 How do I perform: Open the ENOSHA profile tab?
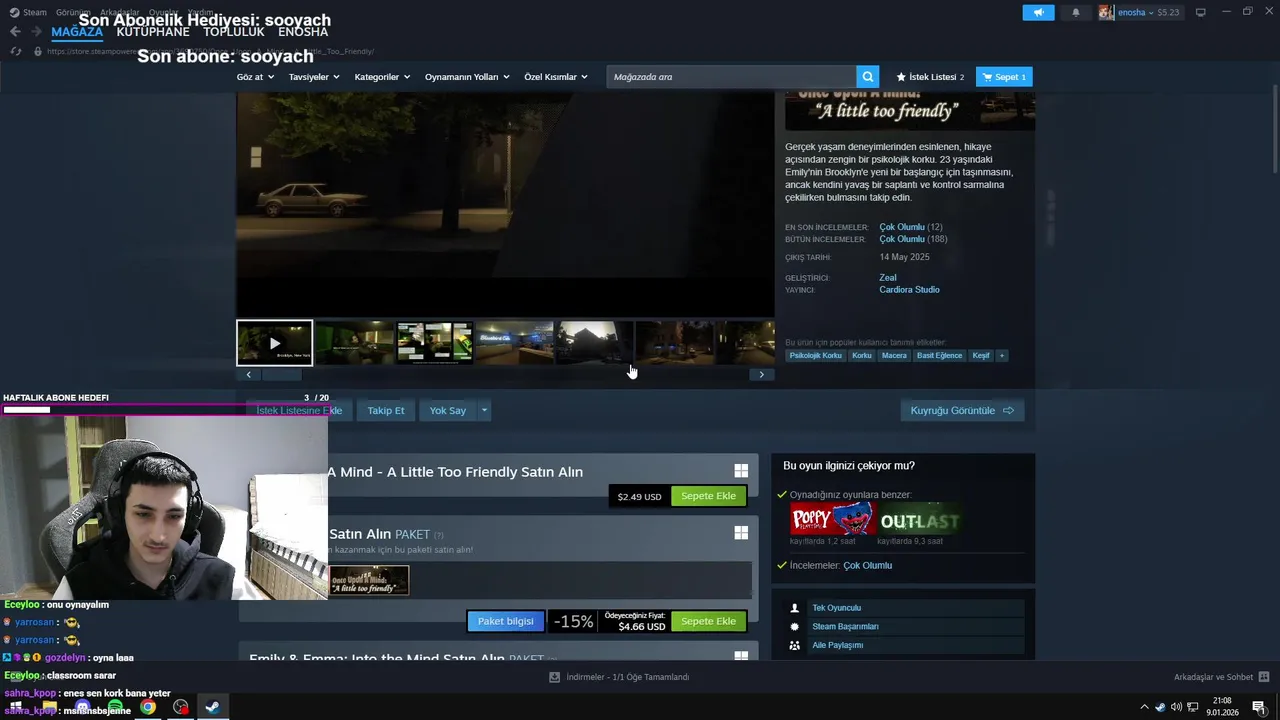(x=303, y=32)
